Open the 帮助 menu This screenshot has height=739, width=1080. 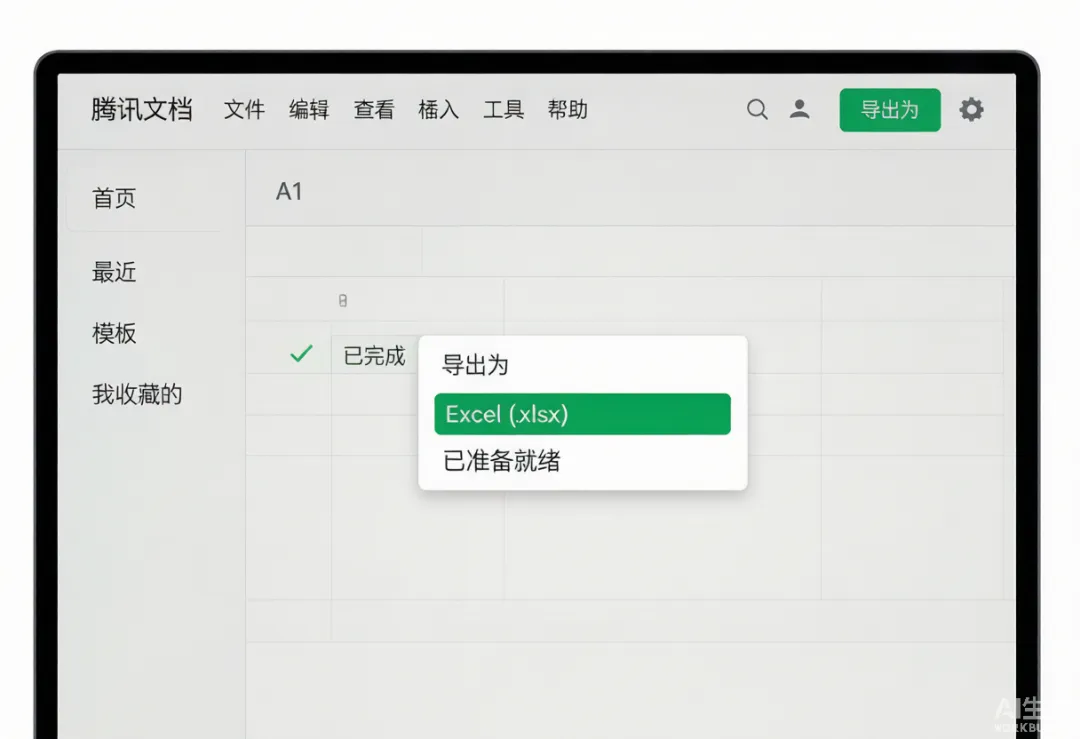568,110
